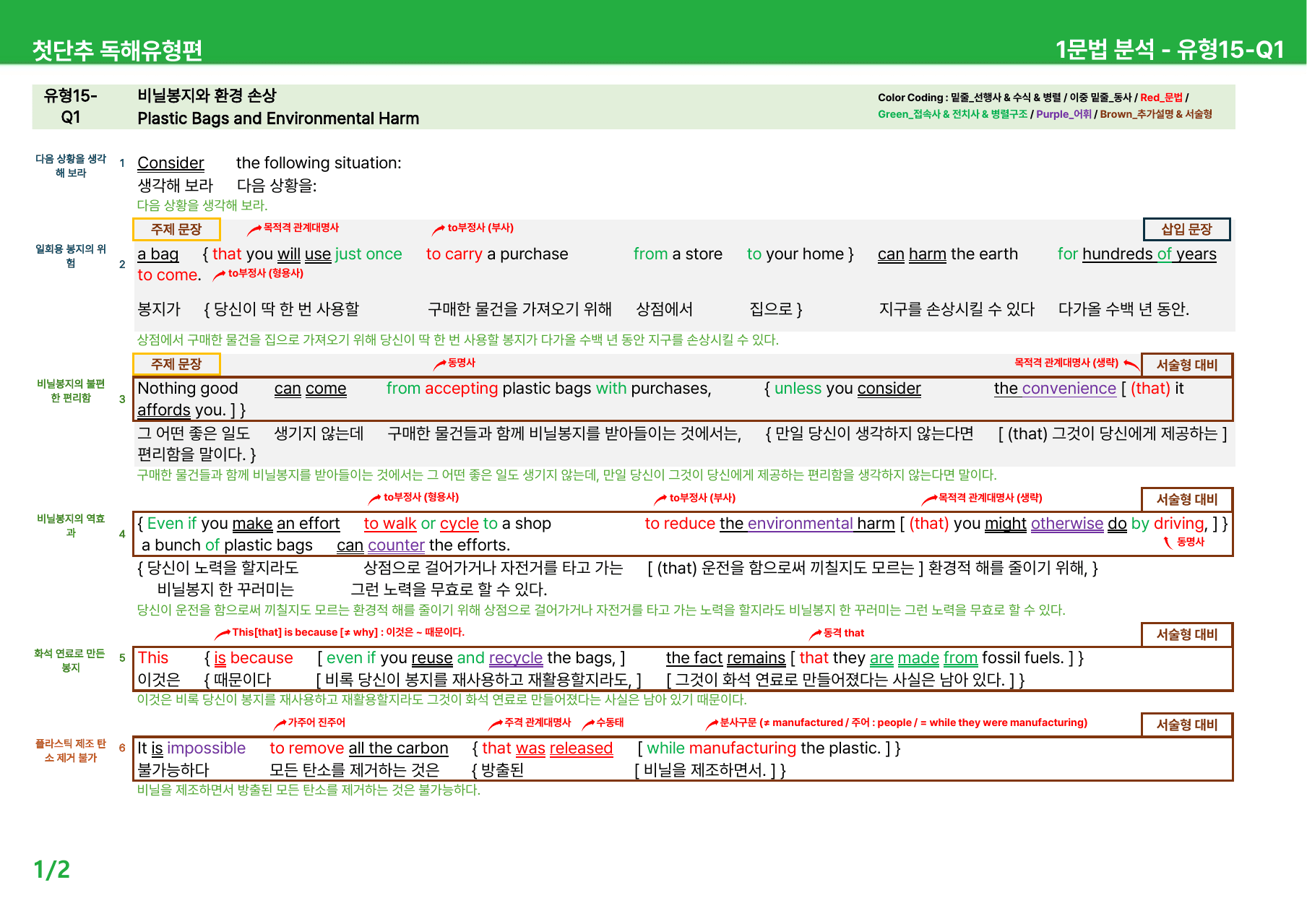This screenshot has width=1307, height=924.
Task: Click the side label '비닐봉지의 불편한 편리함'
Action: 71,391
